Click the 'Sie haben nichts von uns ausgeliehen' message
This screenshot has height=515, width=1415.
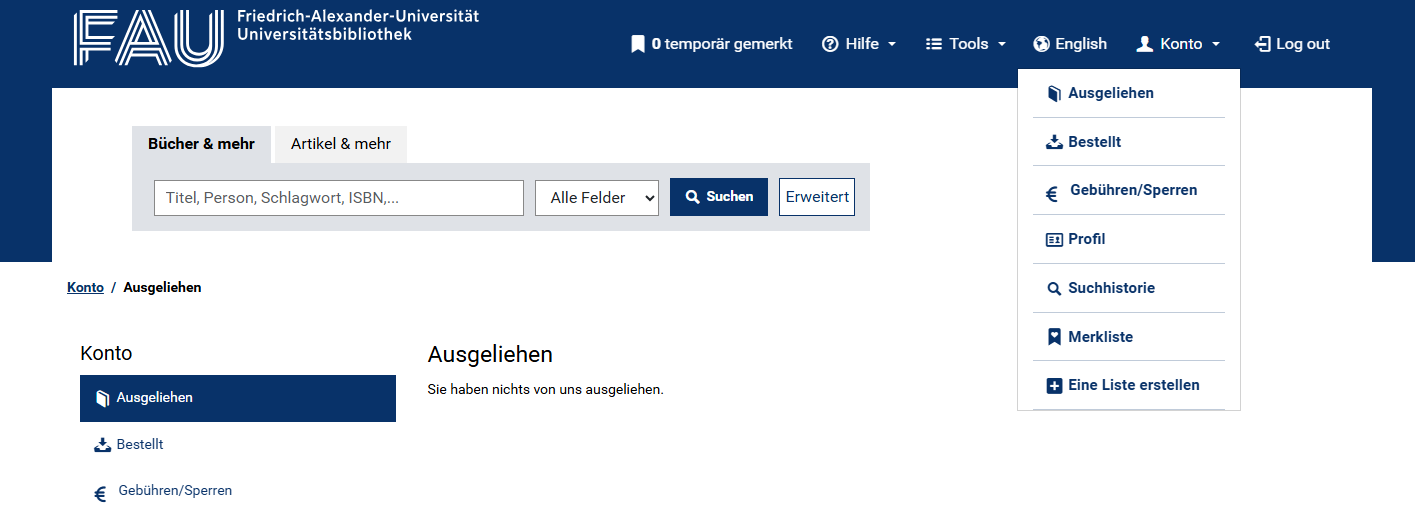coord(546,389)
